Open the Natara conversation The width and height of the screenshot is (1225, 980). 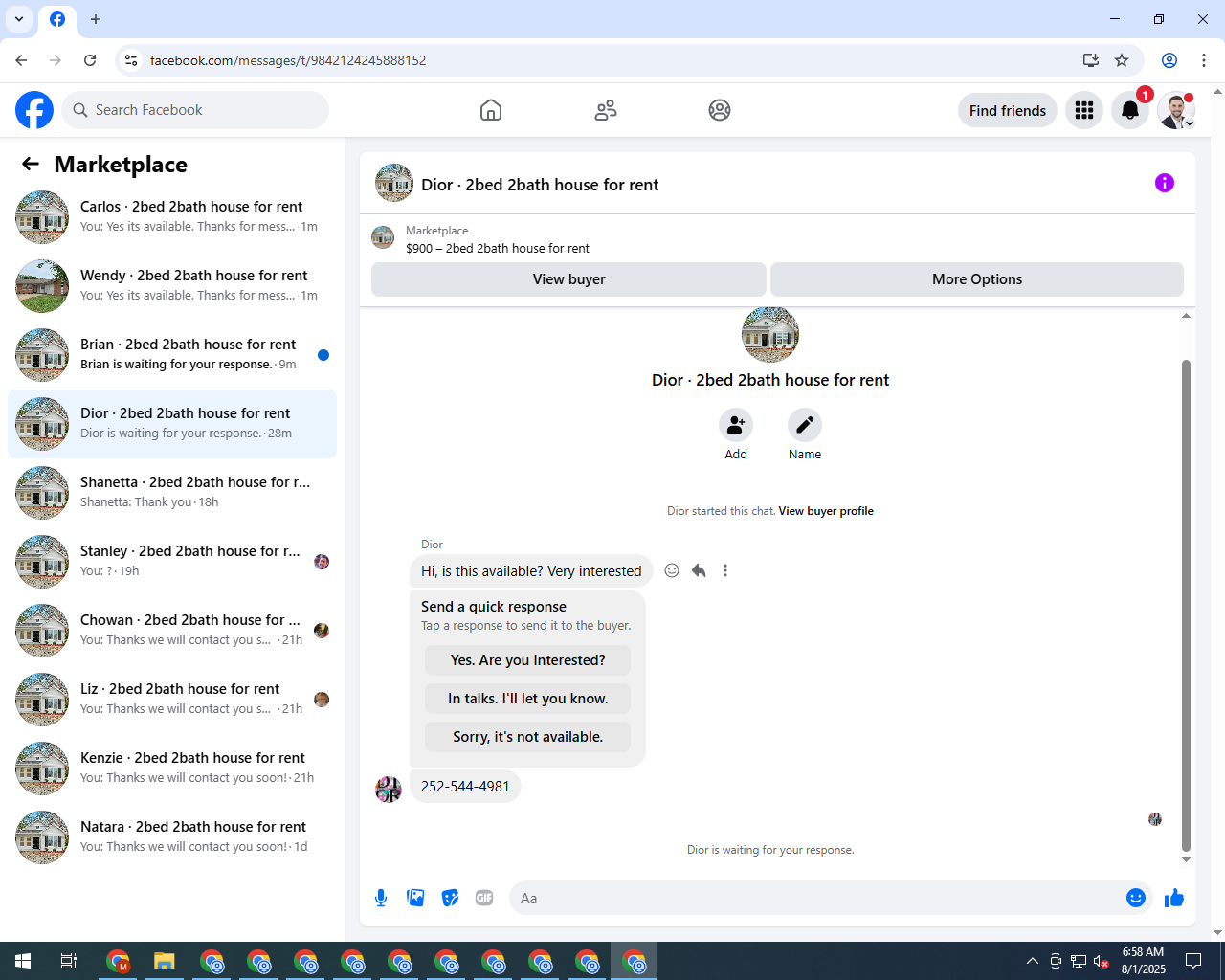tap(172, 837)
